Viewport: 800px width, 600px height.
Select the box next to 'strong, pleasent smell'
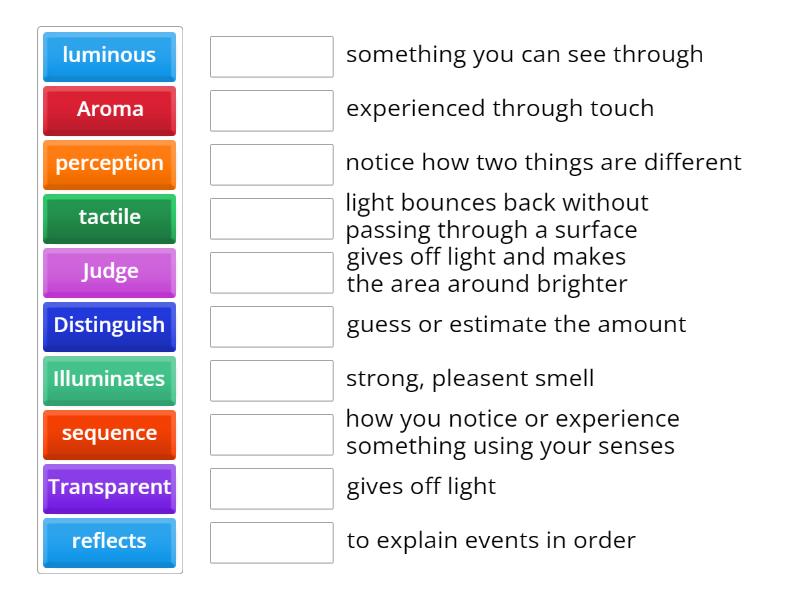tap(271, 379)
